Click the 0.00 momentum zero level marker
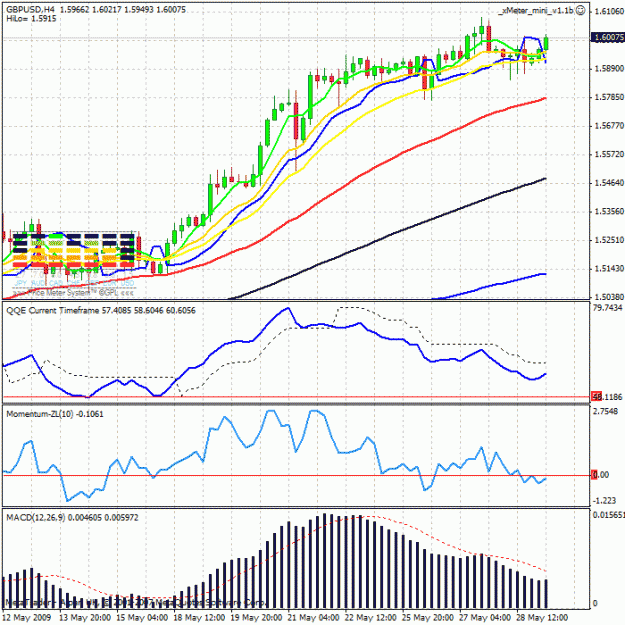 [x=601, y=475]
